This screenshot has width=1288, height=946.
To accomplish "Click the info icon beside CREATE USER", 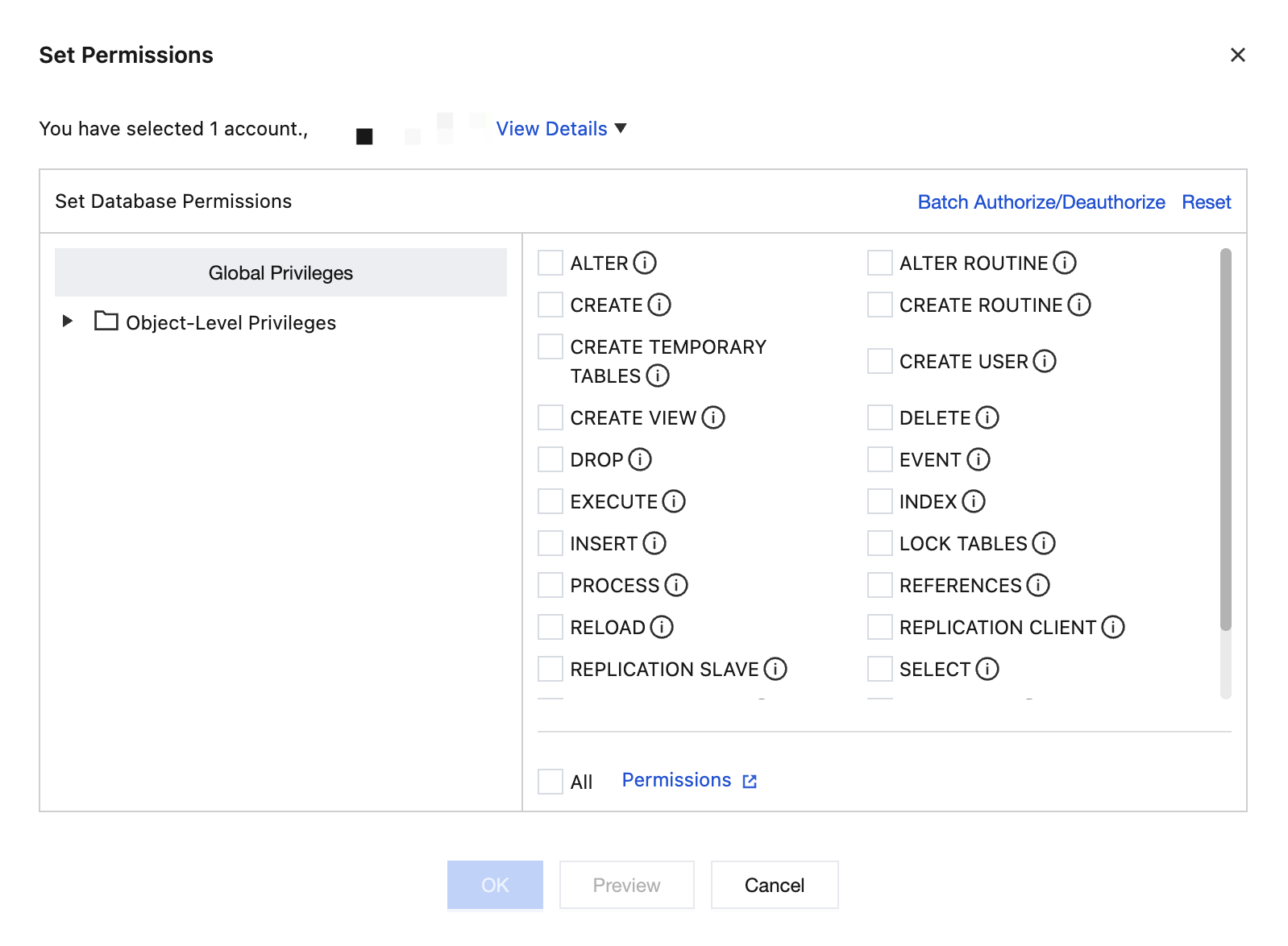I will click(1045, 361).
